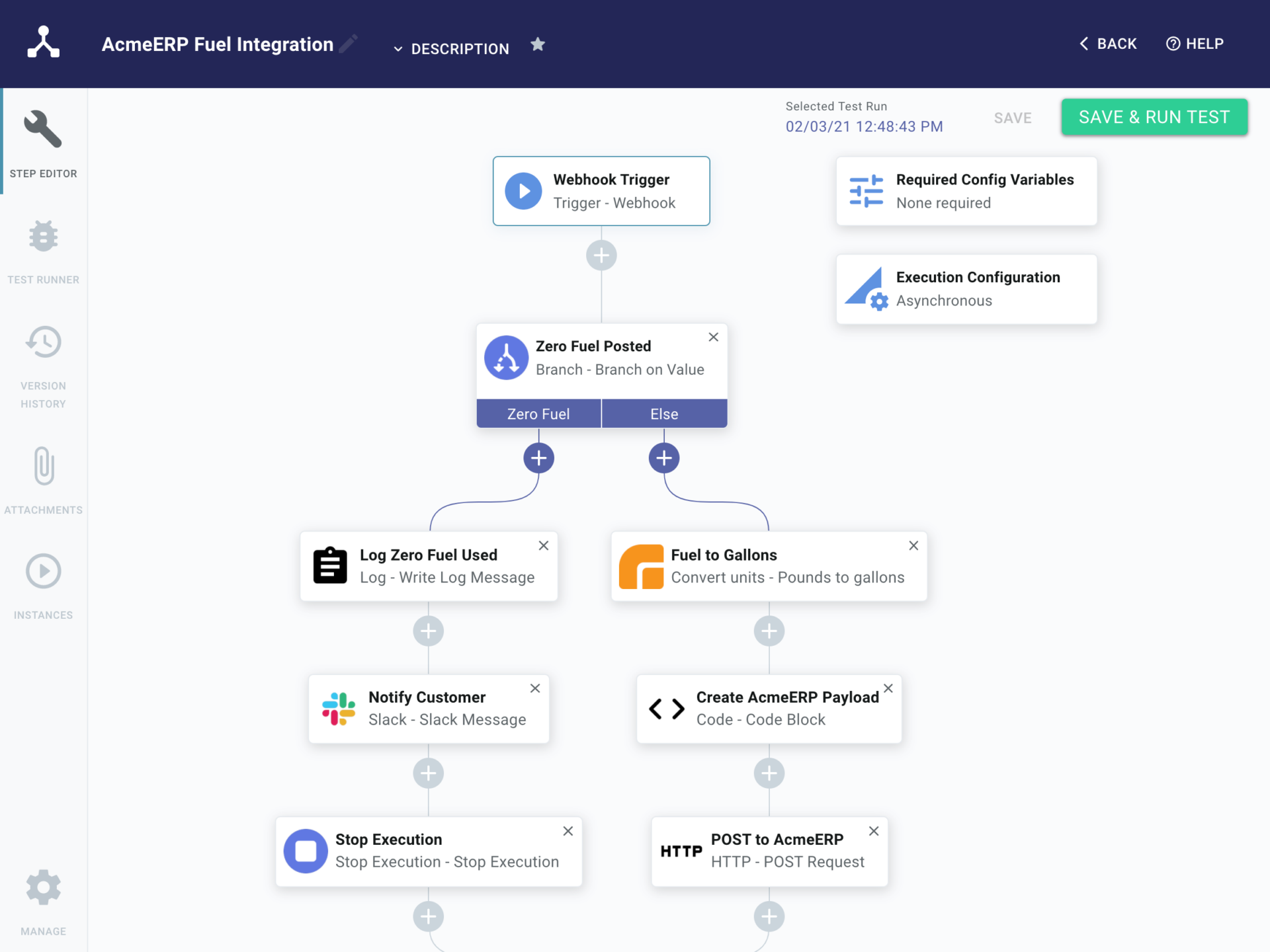Click Save & Run Test button
The image size is (1270, 952).
pyautogui.click(x=1154, y=117)
